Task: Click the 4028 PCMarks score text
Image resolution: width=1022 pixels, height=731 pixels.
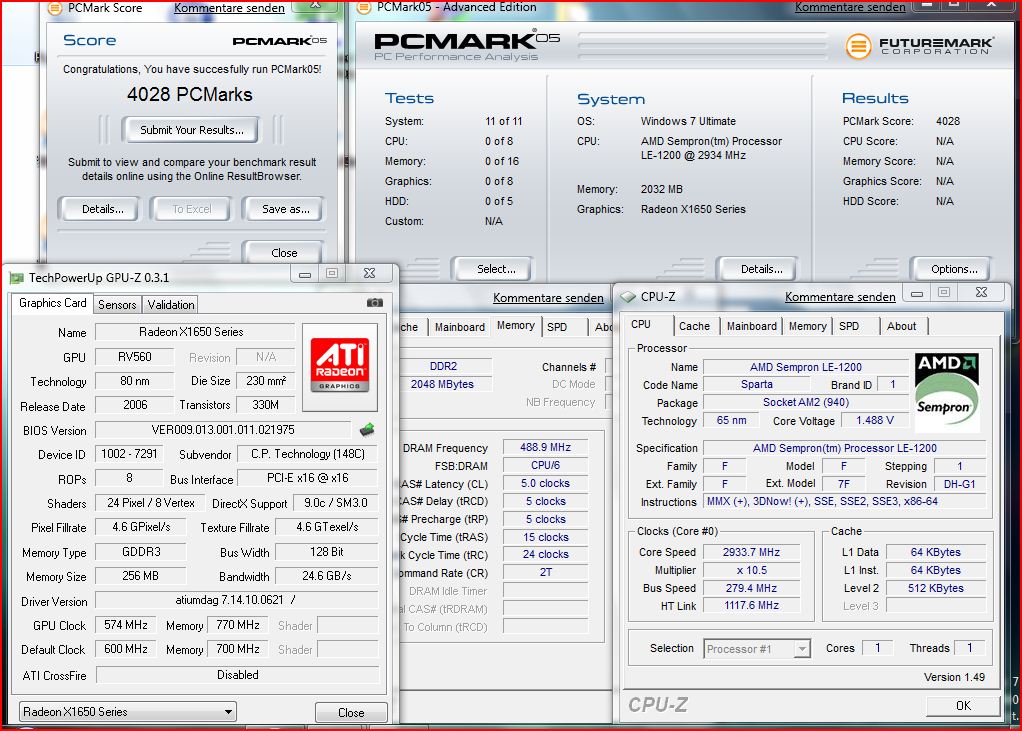Action: pos(190,94)
